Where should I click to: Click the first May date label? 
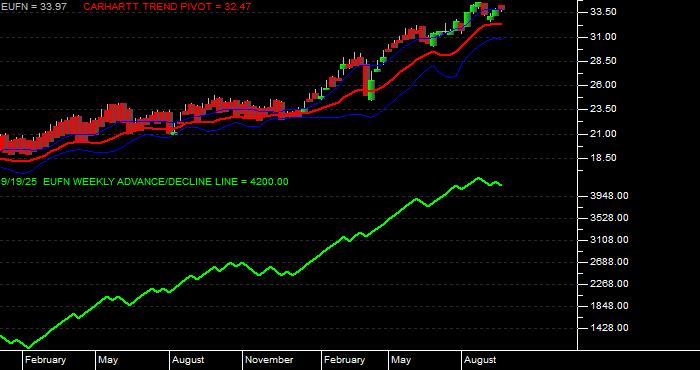pyautogui.click(x=108, y=360)
